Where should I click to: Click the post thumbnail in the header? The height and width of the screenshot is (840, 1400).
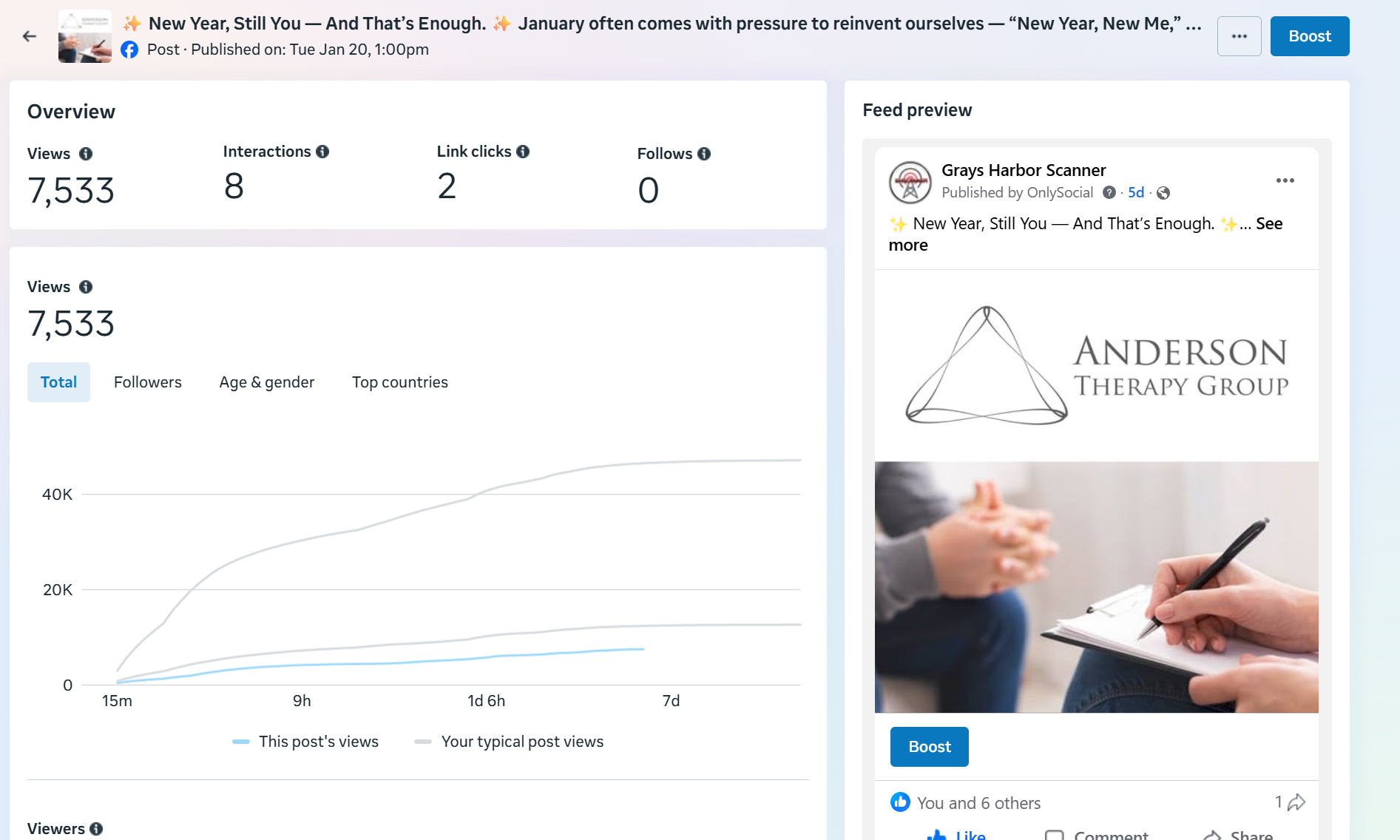pos(85,36)
